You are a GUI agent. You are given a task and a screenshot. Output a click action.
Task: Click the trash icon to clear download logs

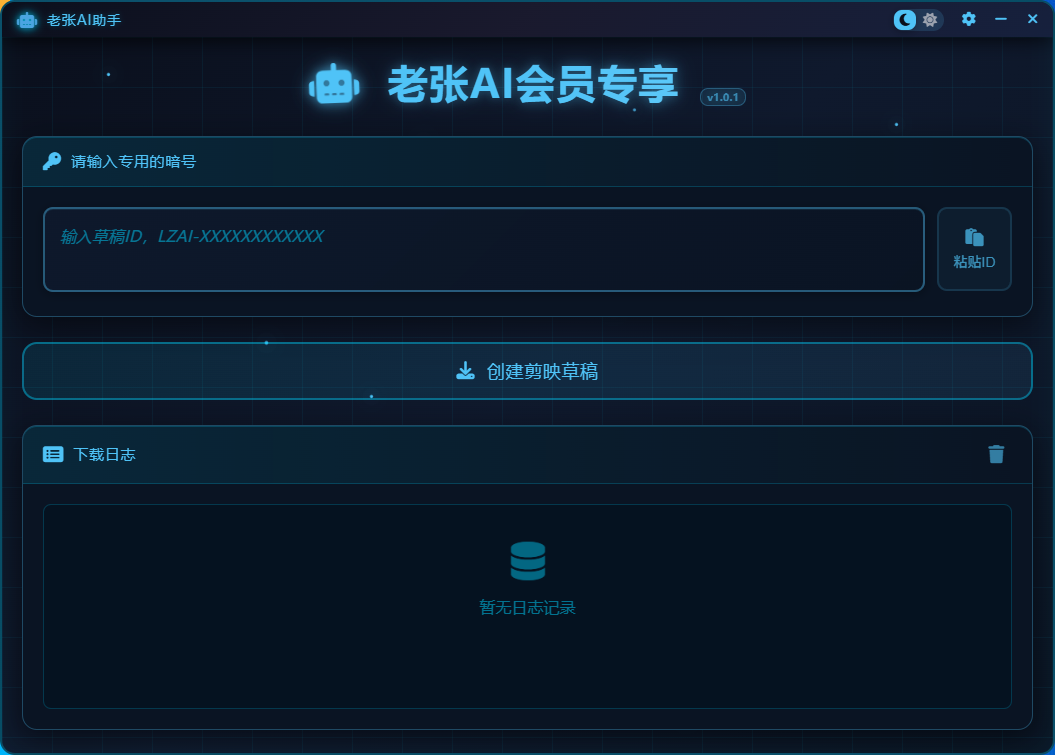(x=996, y=454)
